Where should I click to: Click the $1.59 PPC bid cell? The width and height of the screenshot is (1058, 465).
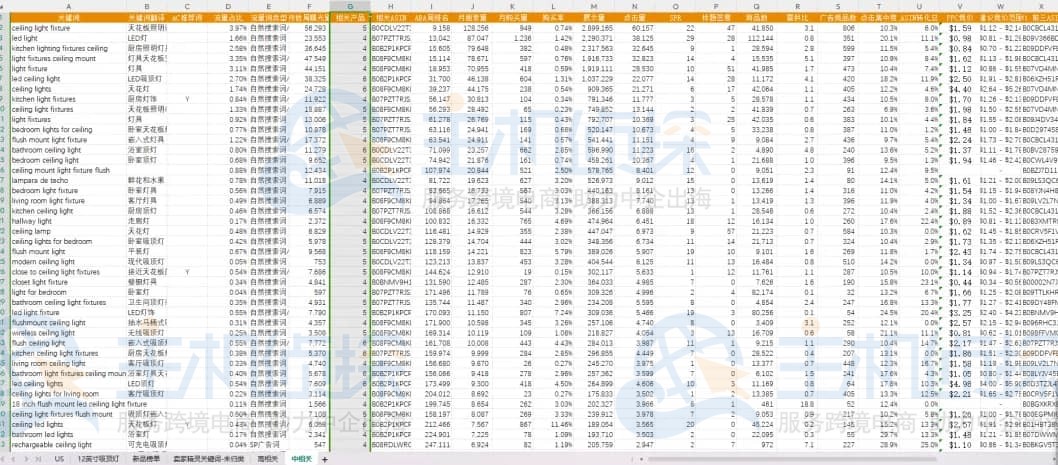958,28
